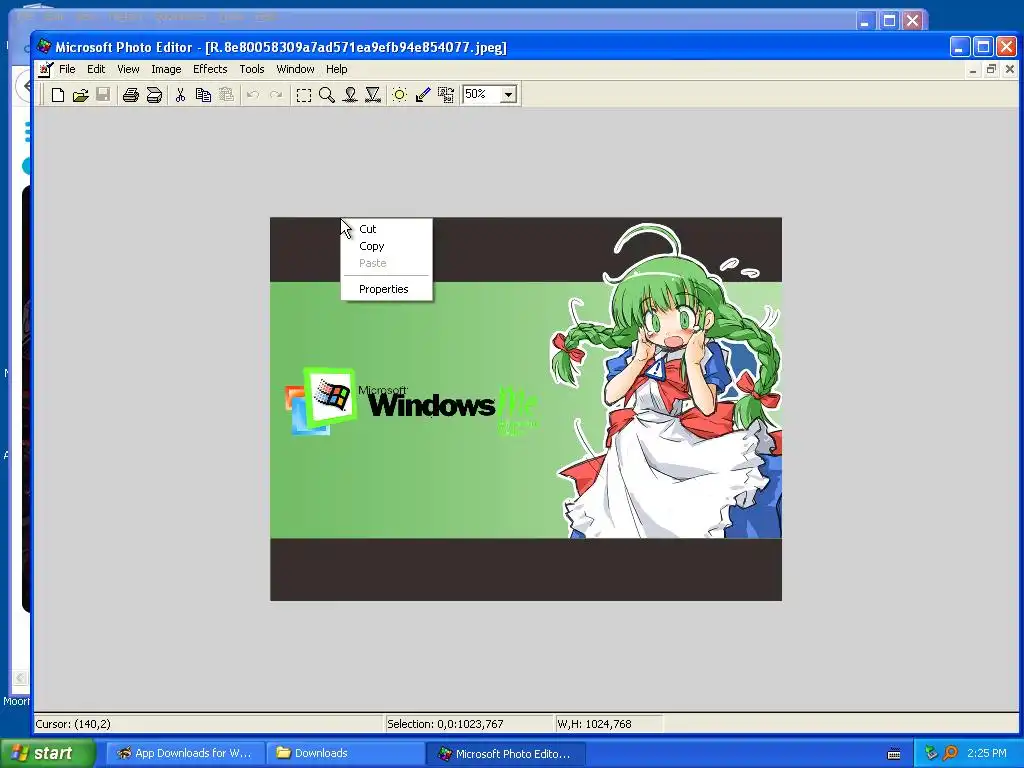This screenshot has width=1024, height=768.
Task: Select the Smudge tool icon
Action: click(350, 95)
